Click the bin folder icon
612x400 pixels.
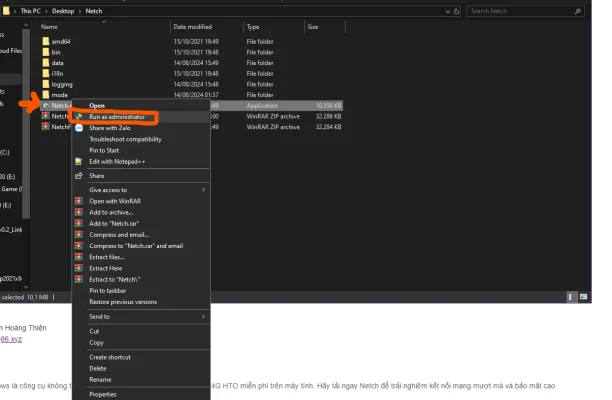pyautogui.click(x=46, y=52)
